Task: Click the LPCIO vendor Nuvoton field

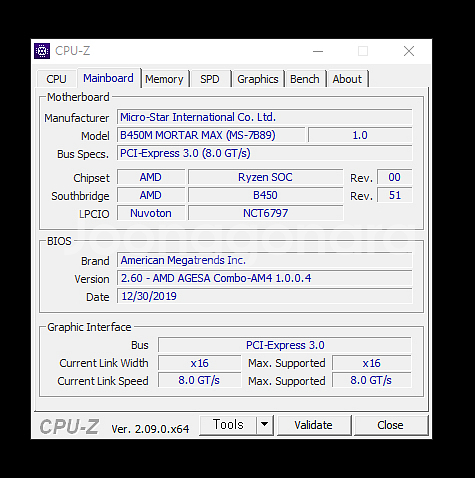Action: click(151, 213)
